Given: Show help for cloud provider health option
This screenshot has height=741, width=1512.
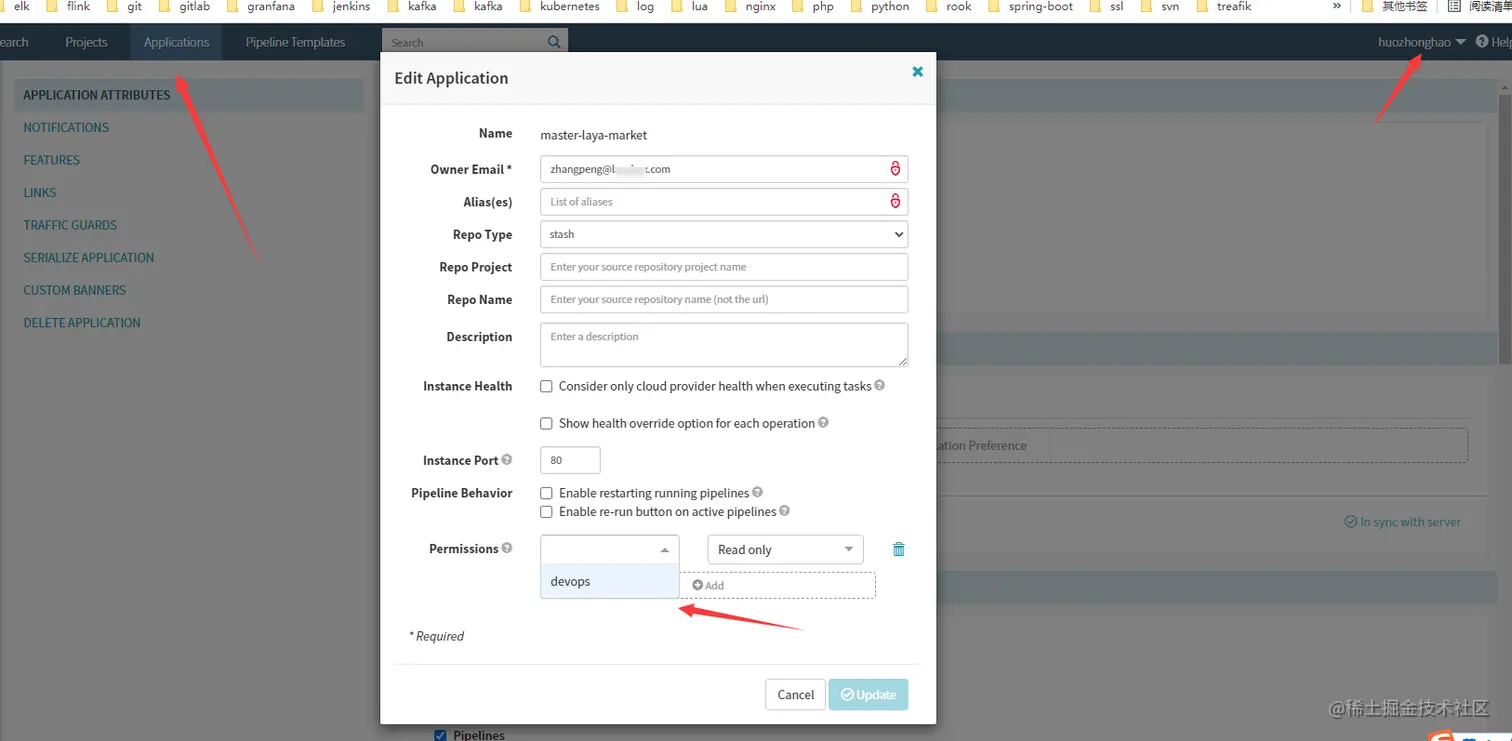Looking at the screenshot, I should 880,385.
